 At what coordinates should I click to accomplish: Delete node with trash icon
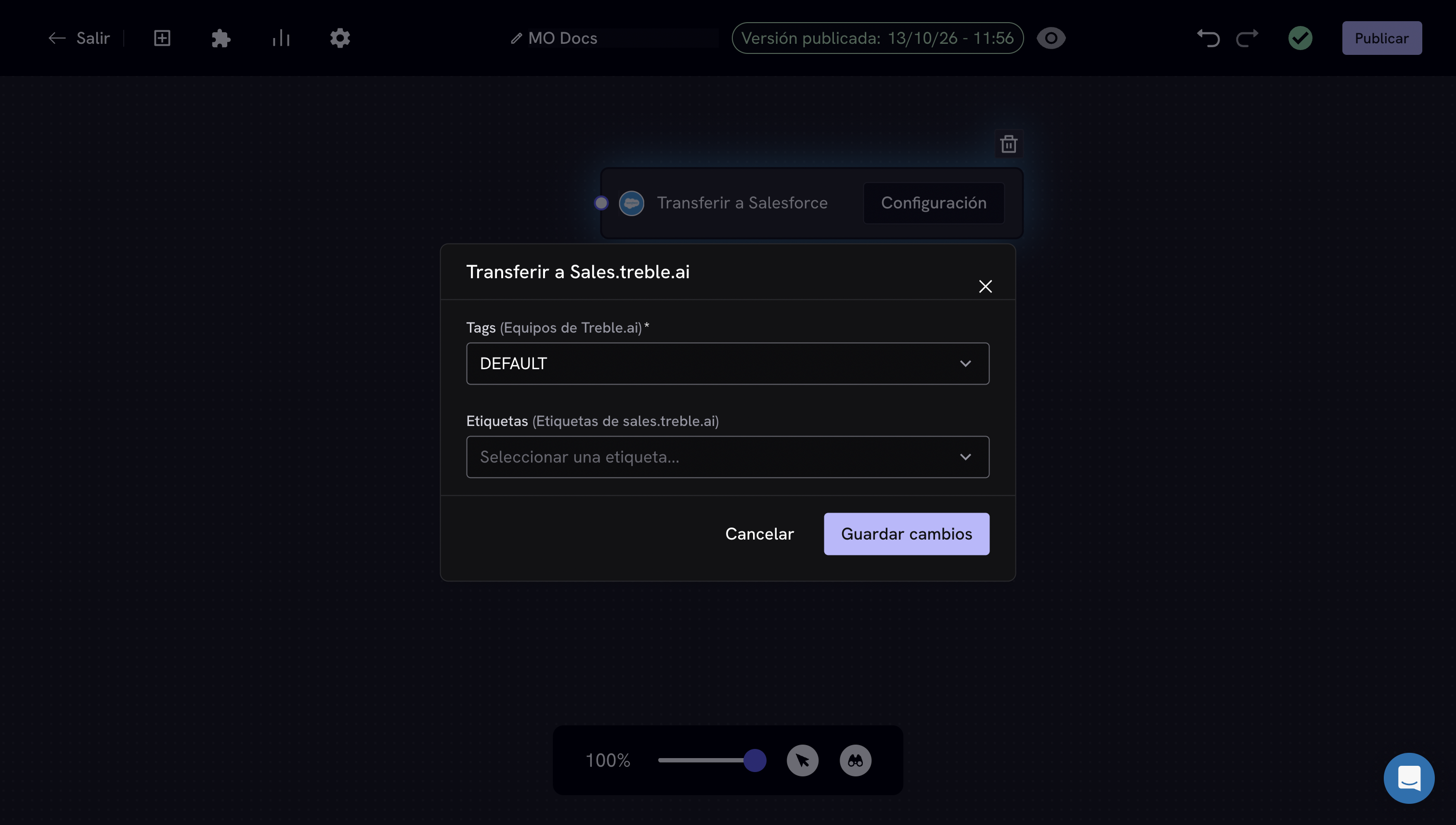pyautogui.click(x=1008, y=144)
